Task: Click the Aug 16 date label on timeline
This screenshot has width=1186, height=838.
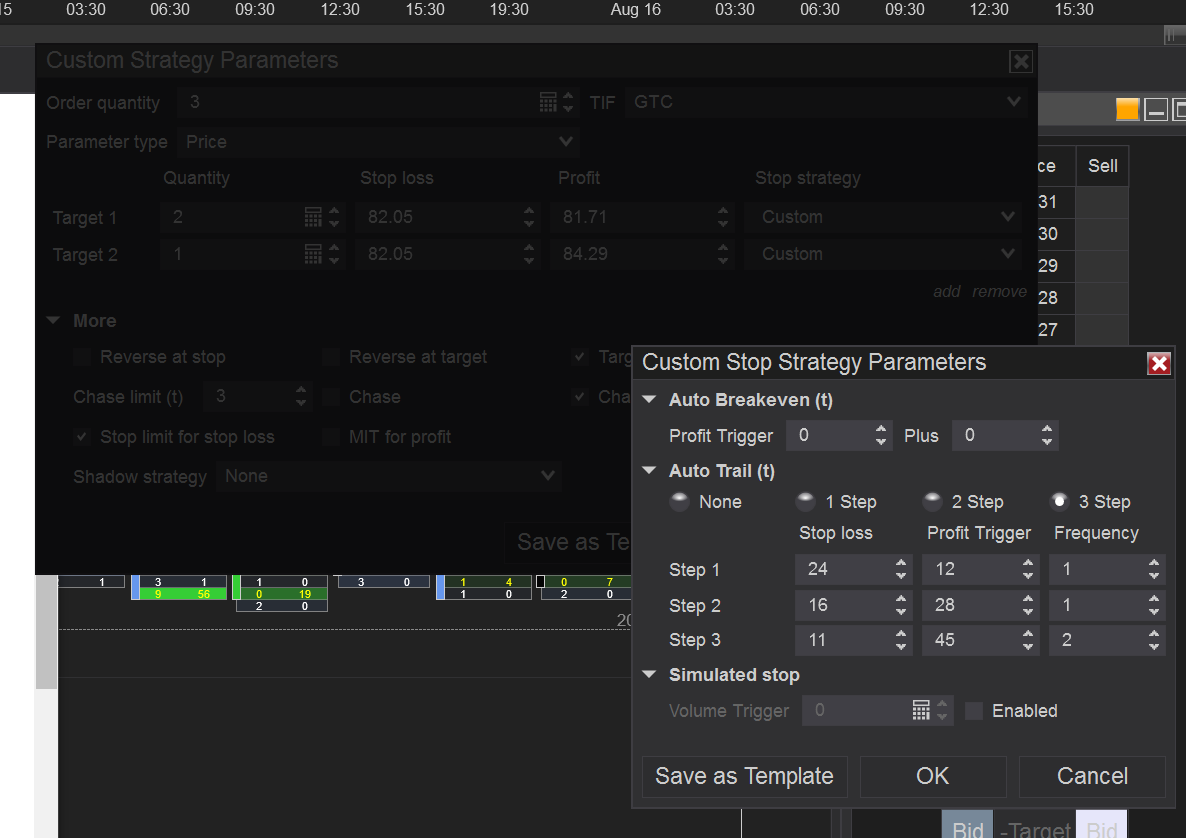Action: point(635,10)
